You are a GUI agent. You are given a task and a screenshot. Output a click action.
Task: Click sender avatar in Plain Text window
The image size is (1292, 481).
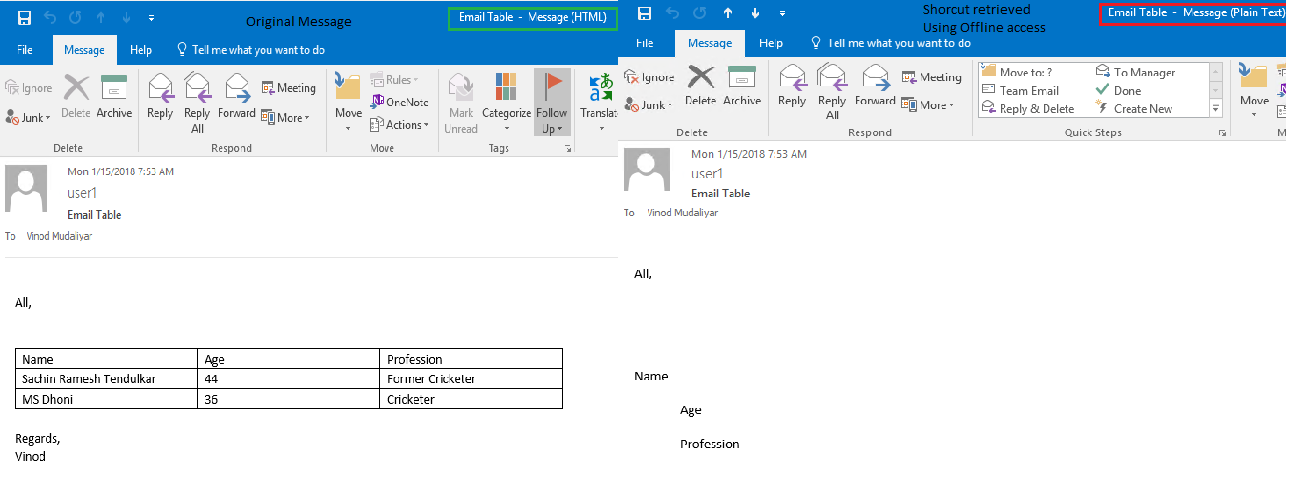click(647, 169)
